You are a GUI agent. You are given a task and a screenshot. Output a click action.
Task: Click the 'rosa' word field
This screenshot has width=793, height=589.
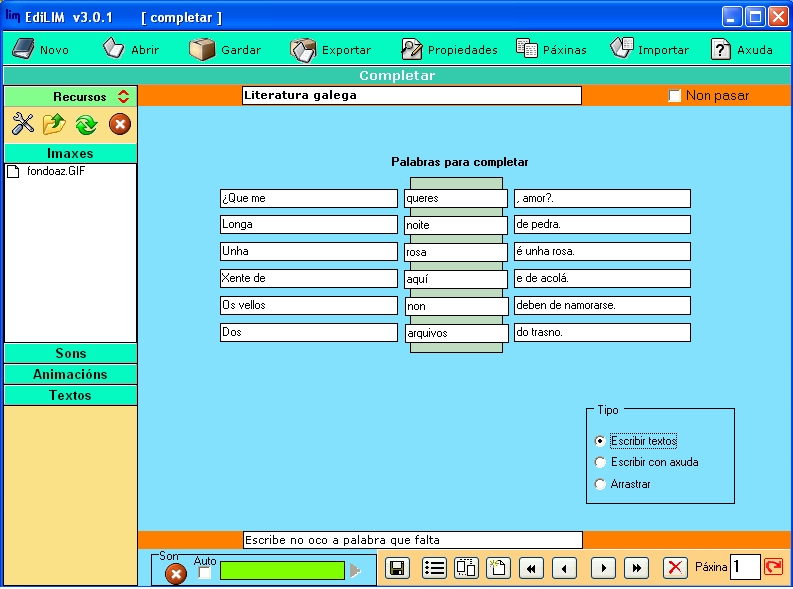(x=456, y=252)
